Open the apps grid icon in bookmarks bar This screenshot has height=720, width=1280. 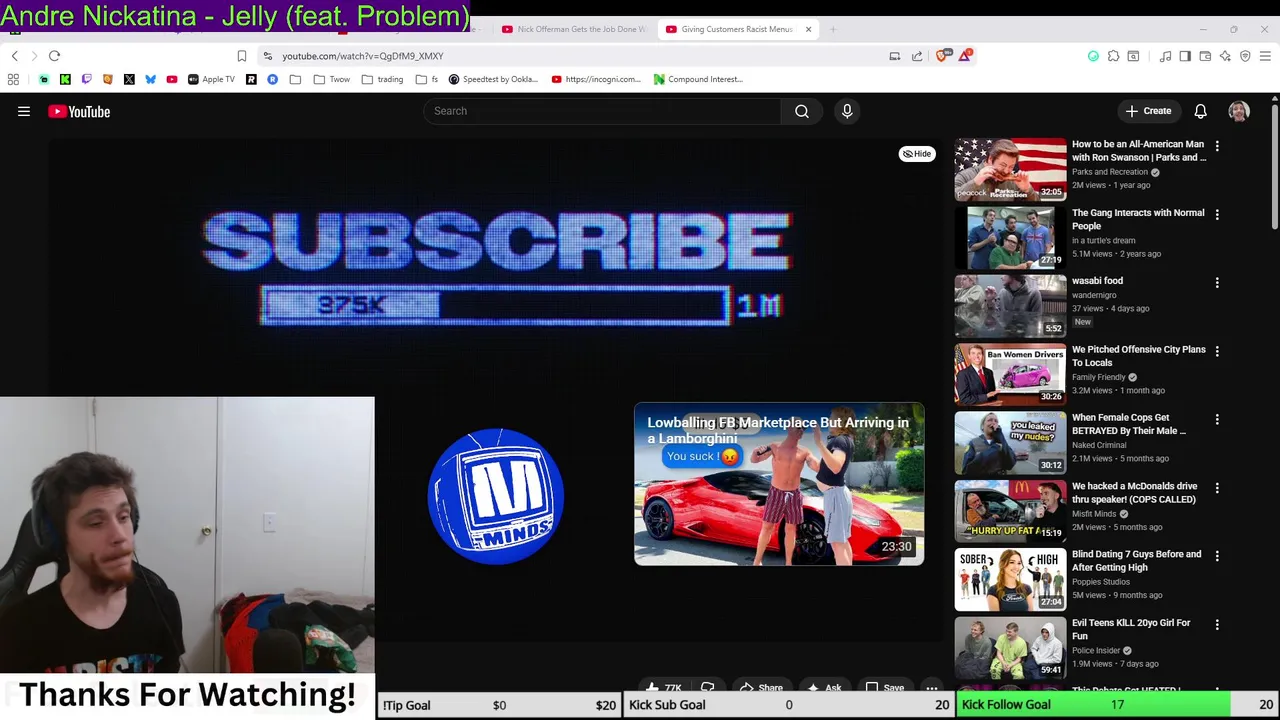pyautogui.click(x=13, y=79)
